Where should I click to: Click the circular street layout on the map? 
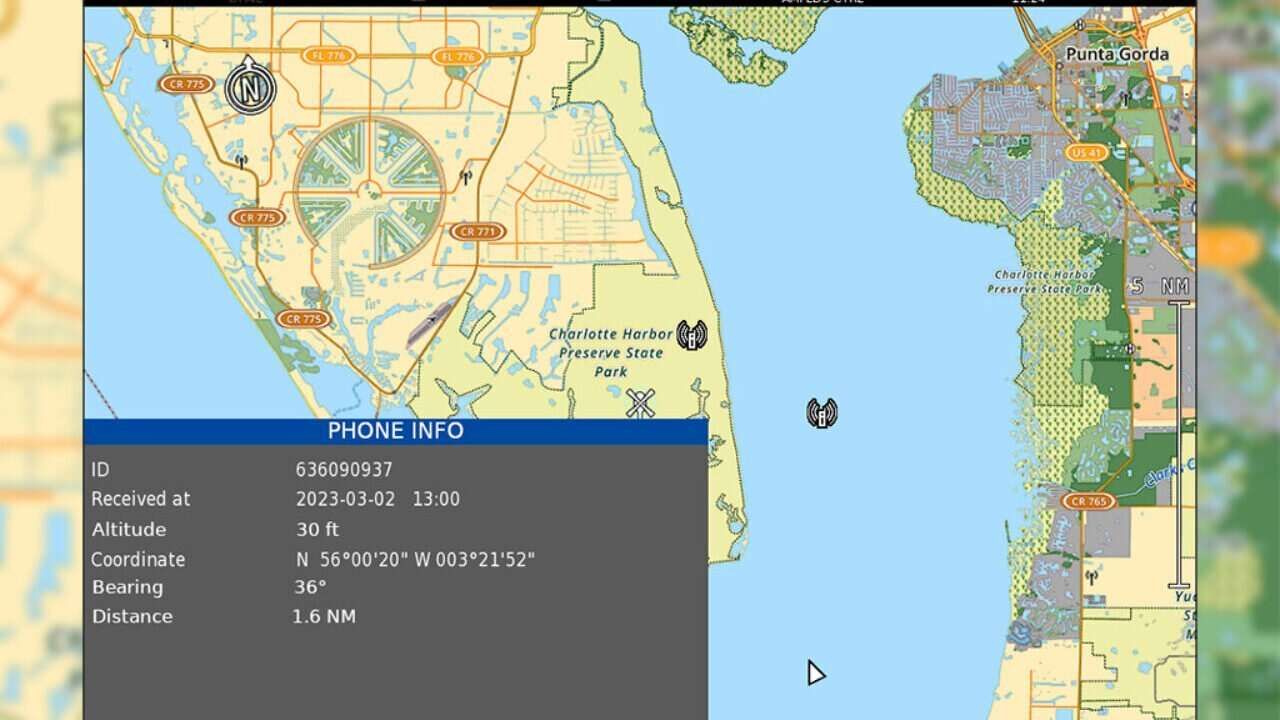370,192
